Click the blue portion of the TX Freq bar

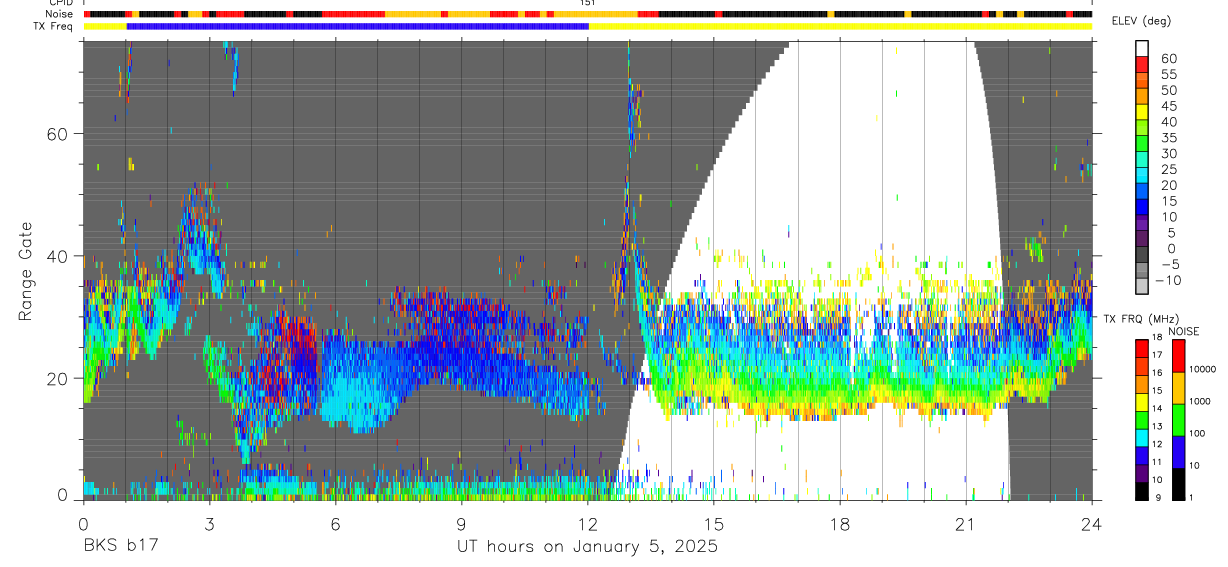357,26
